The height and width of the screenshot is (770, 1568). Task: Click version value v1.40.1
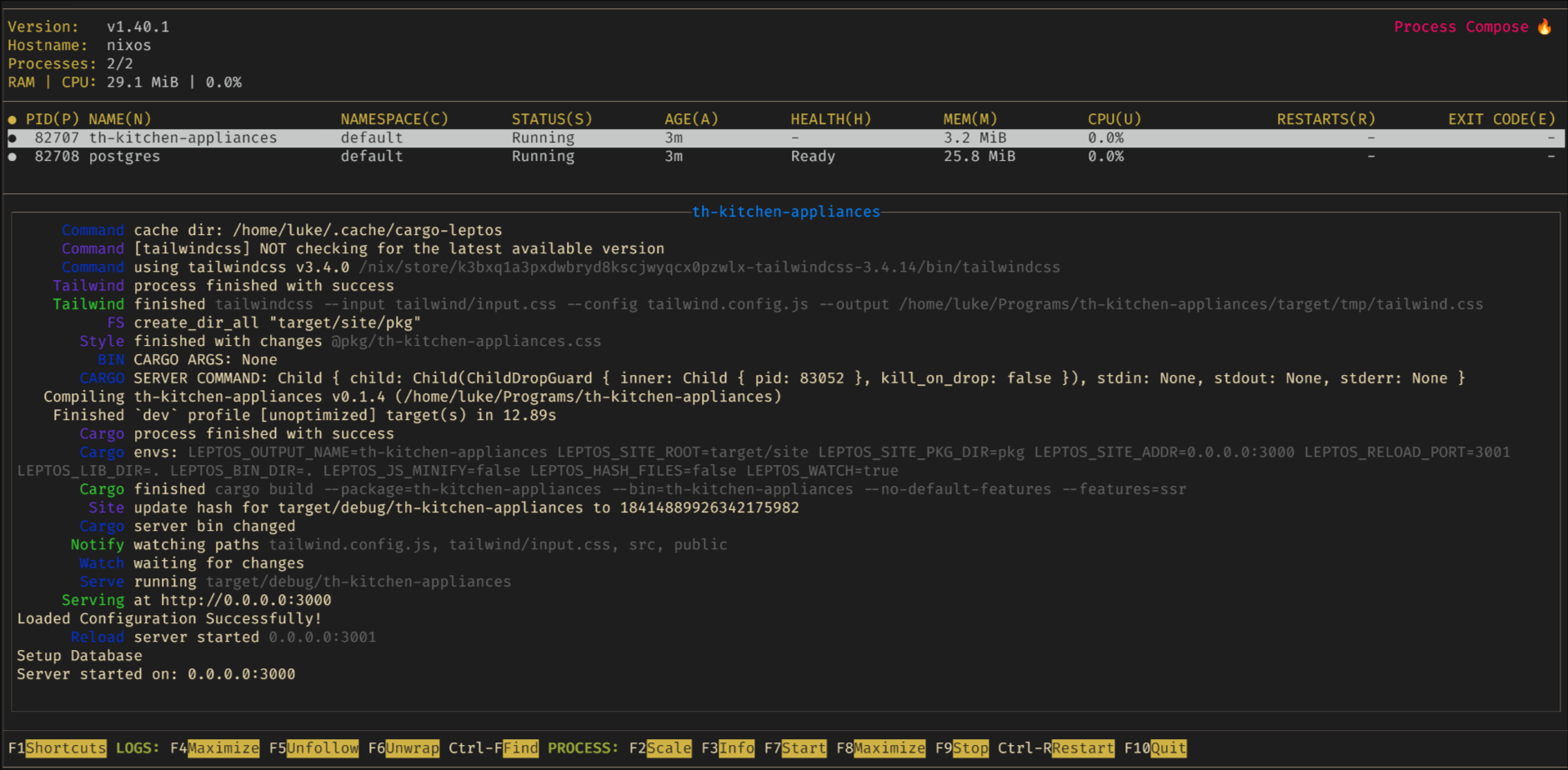pyautogui.click(x=138, y=27)
